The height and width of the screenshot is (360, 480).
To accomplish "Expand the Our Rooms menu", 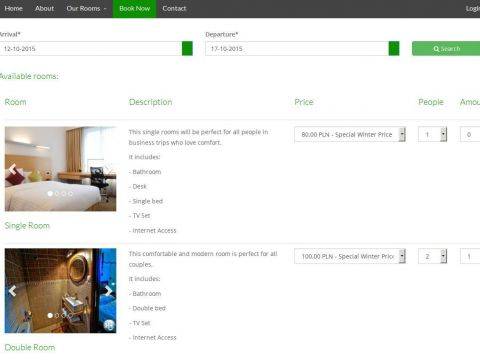I will coord(86,9).
